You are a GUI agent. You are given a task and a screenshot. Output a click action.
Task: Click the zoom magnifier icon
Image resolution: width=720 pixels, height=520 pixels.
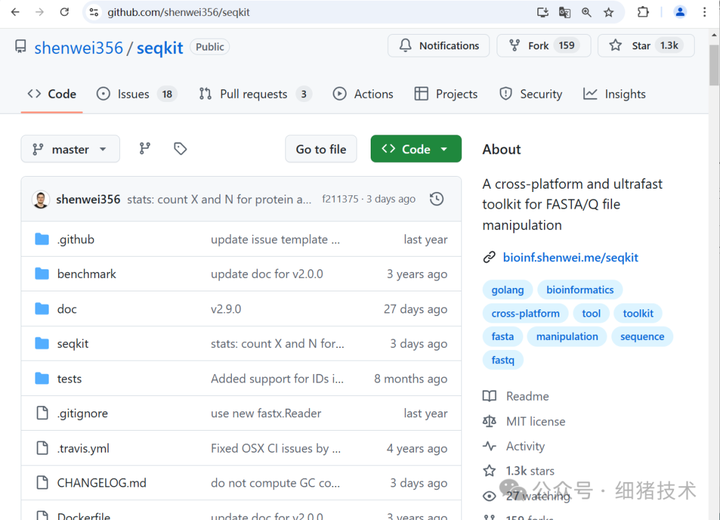pos(587,12)
